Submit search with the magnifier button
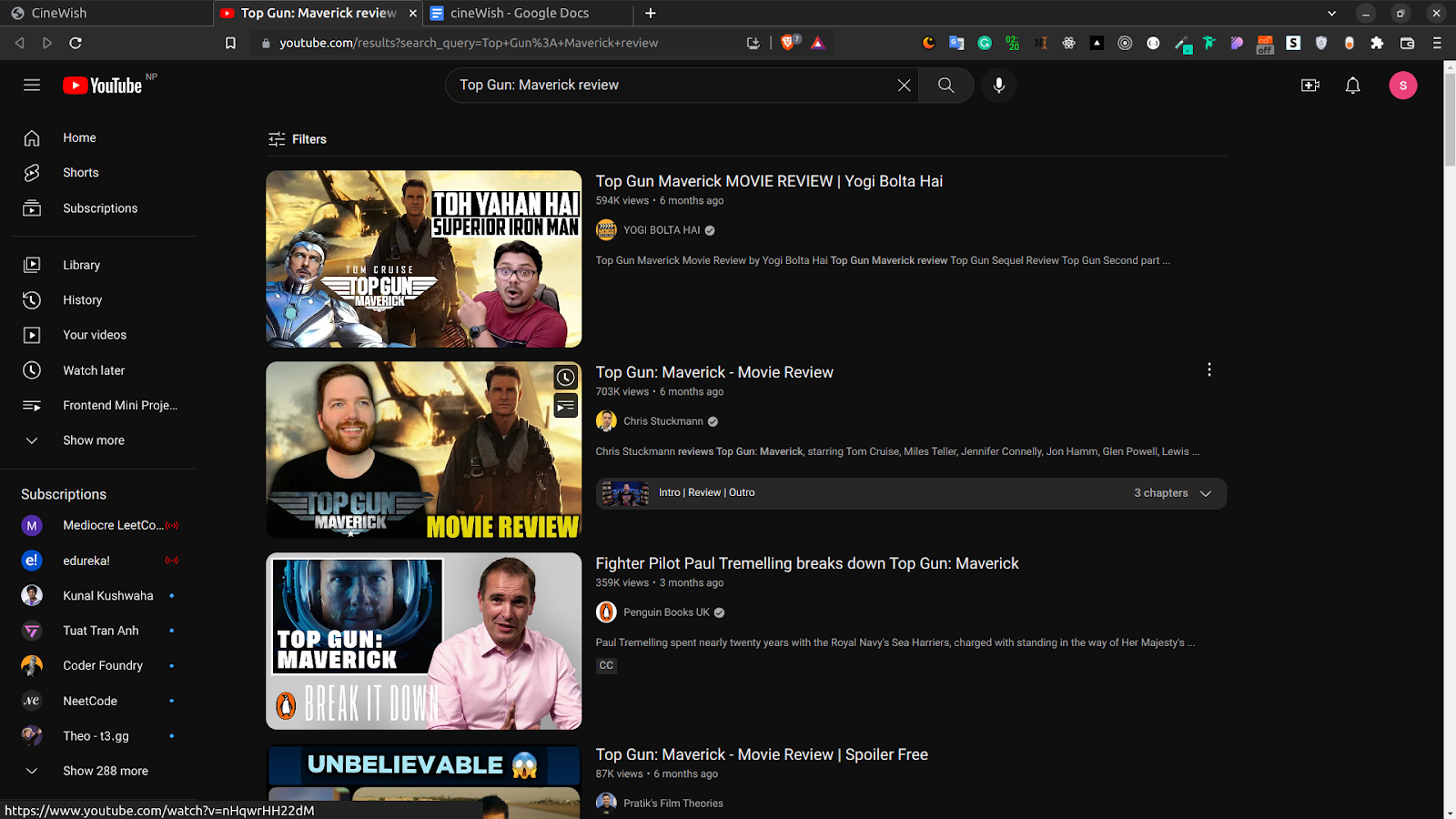Viewport: 1456px width, 819px height. [946, 85]
